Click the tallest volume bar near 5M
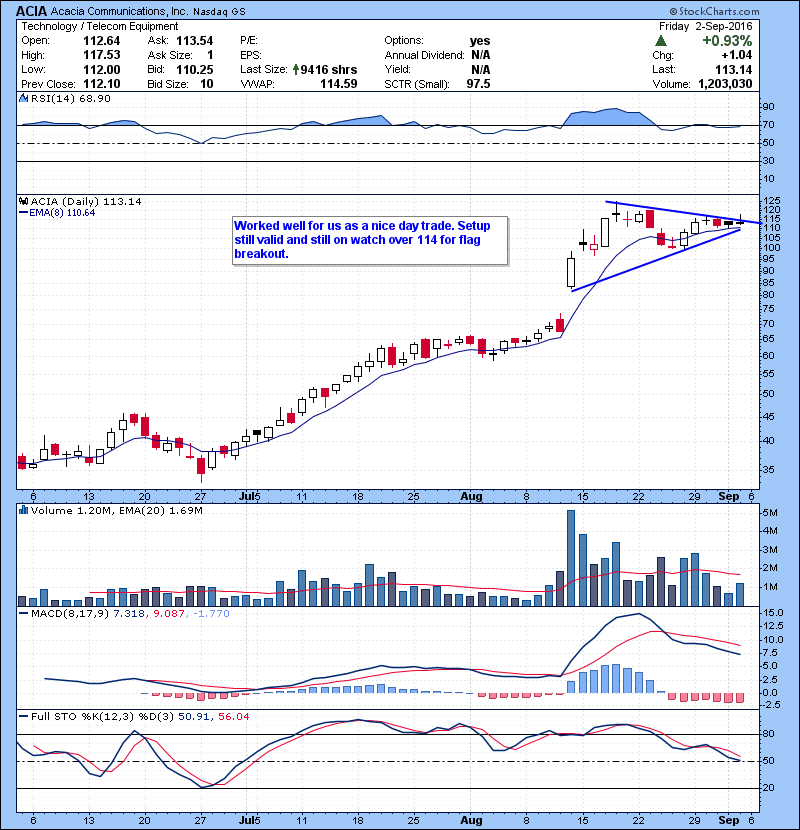Image resolution: width=800 pixels, height=830 pixels. [571, 558]
